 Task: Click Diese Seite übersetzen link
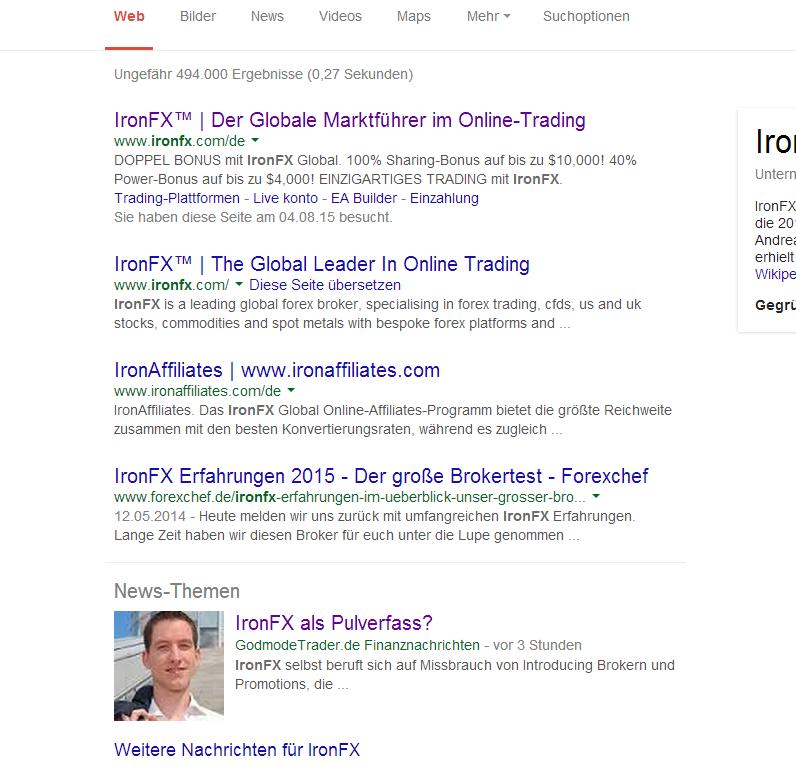click(x=325, y=285)
